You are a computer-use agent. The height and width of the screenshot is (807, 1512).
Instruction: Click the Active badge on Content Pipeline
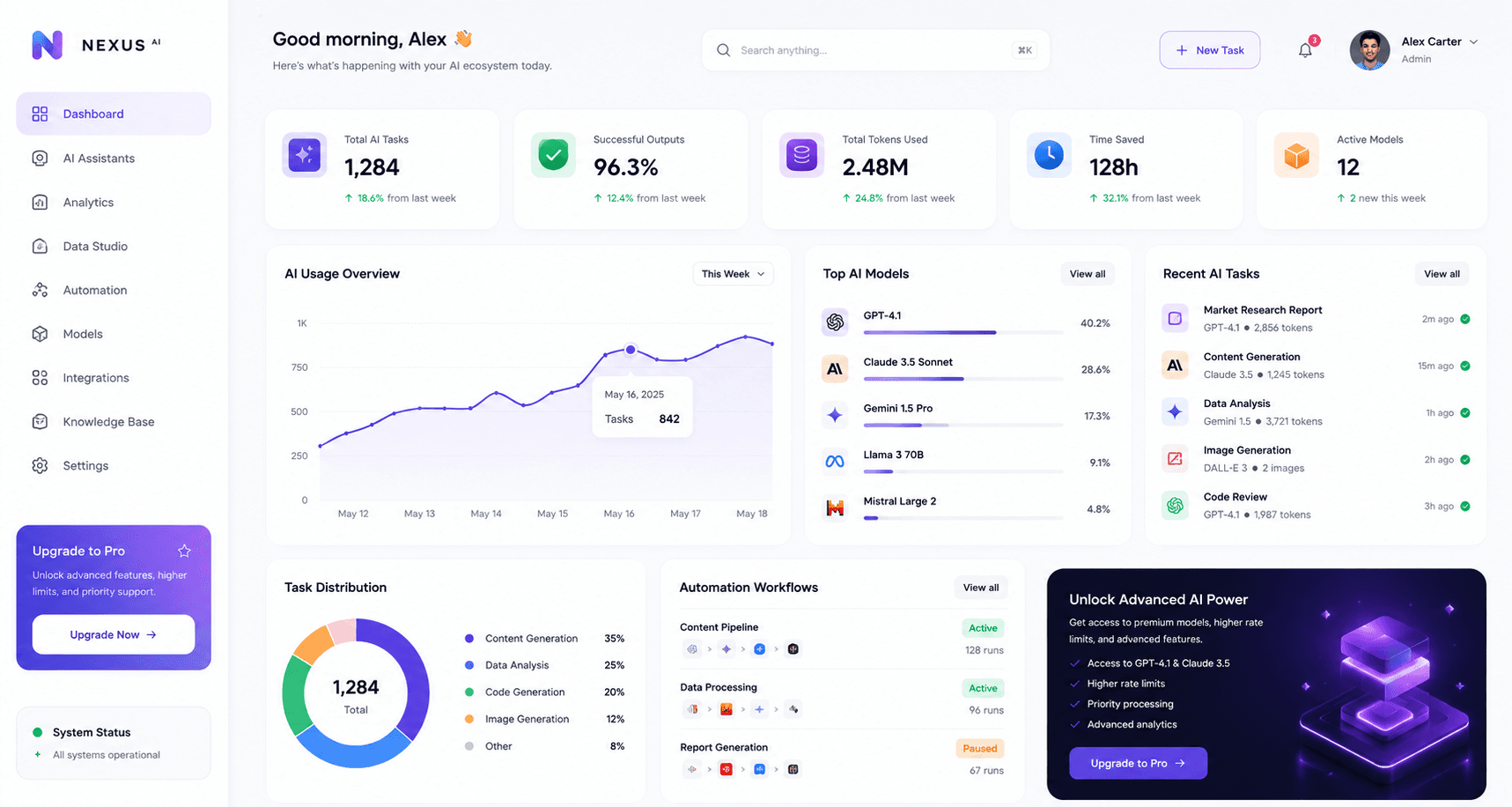coord(983,628)
